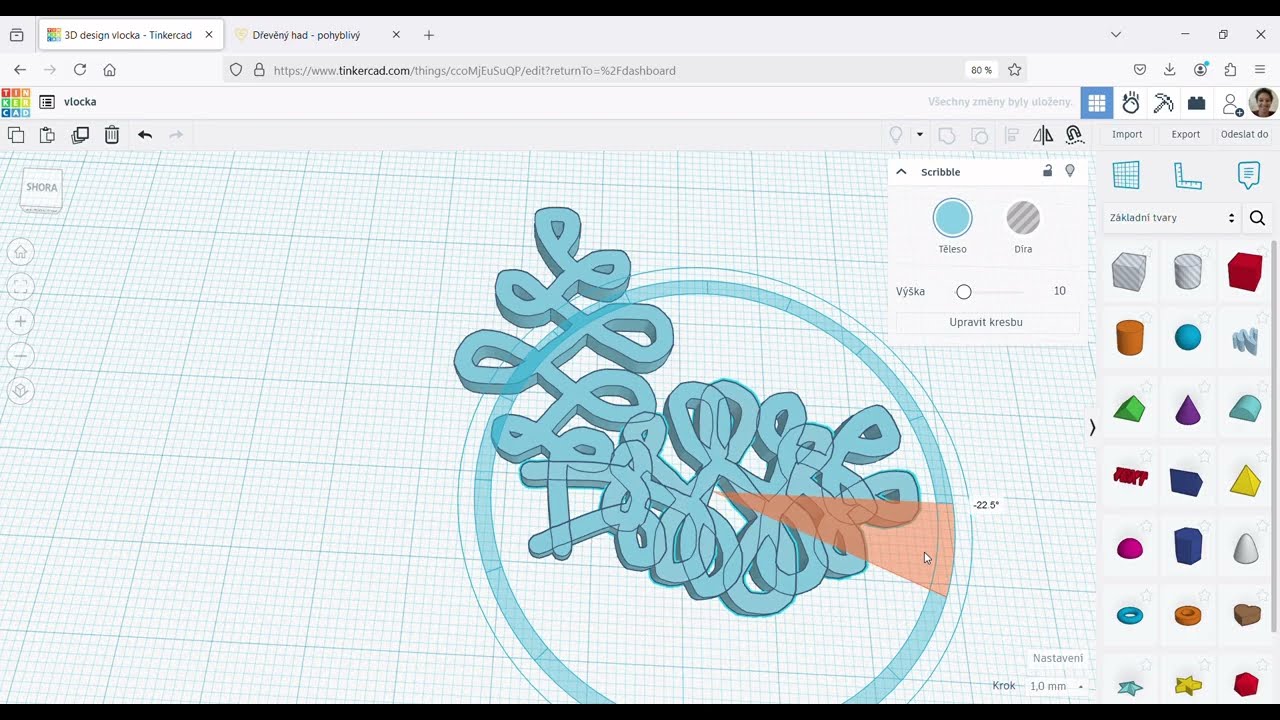Pick the blue sphere shape
The width and height of the screenshot is (1280, 720).
pyautogui.click(x=1188, y=338)
